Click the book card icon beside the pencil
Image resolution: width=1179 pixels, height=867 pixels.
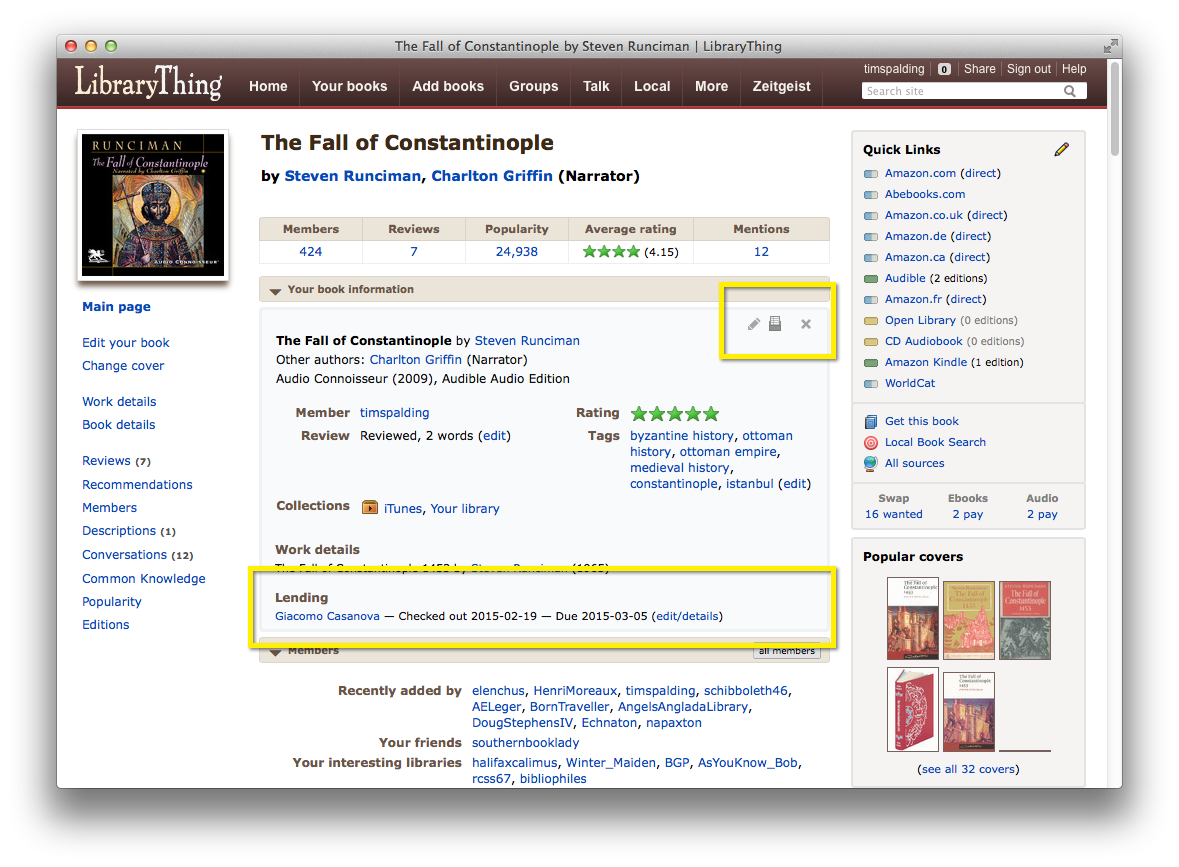[x=774, y=324]
